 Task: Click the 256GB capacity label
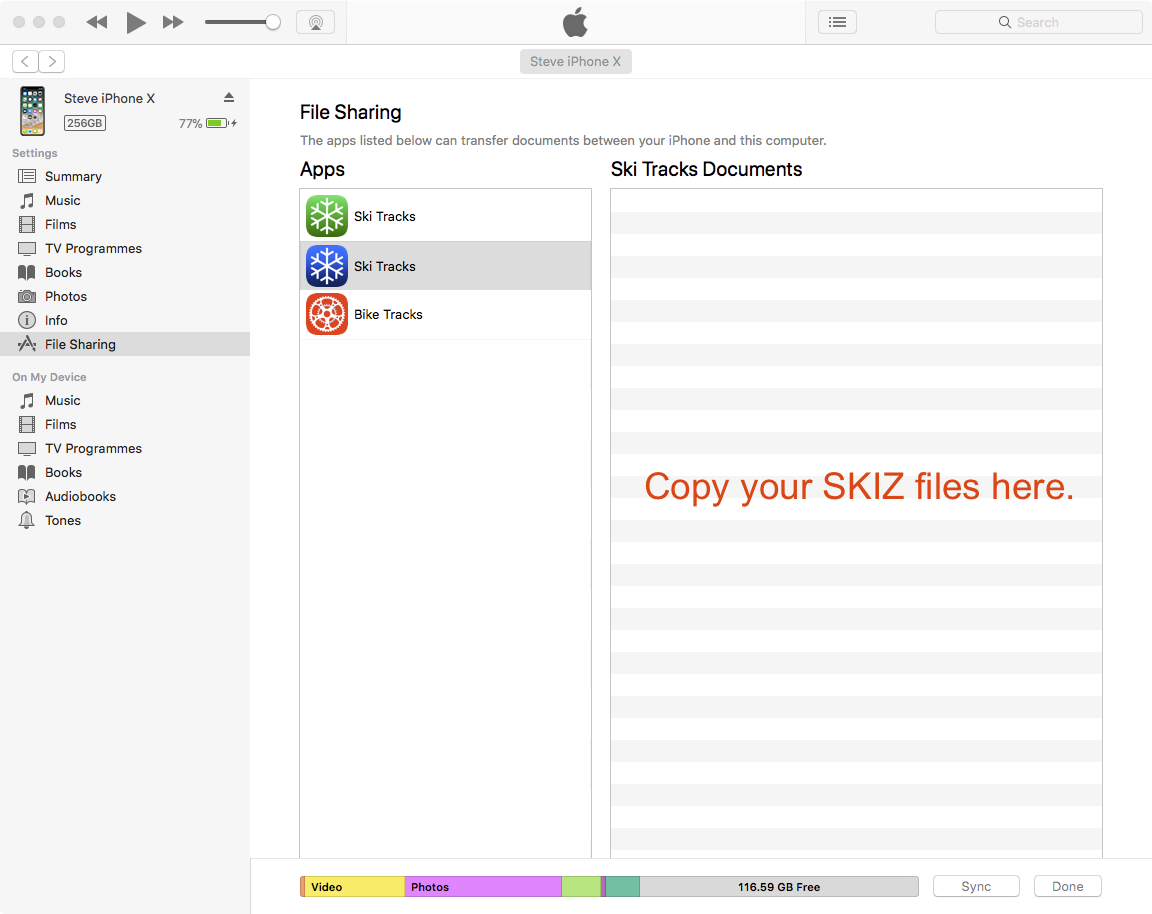click(x=84, y=123)
